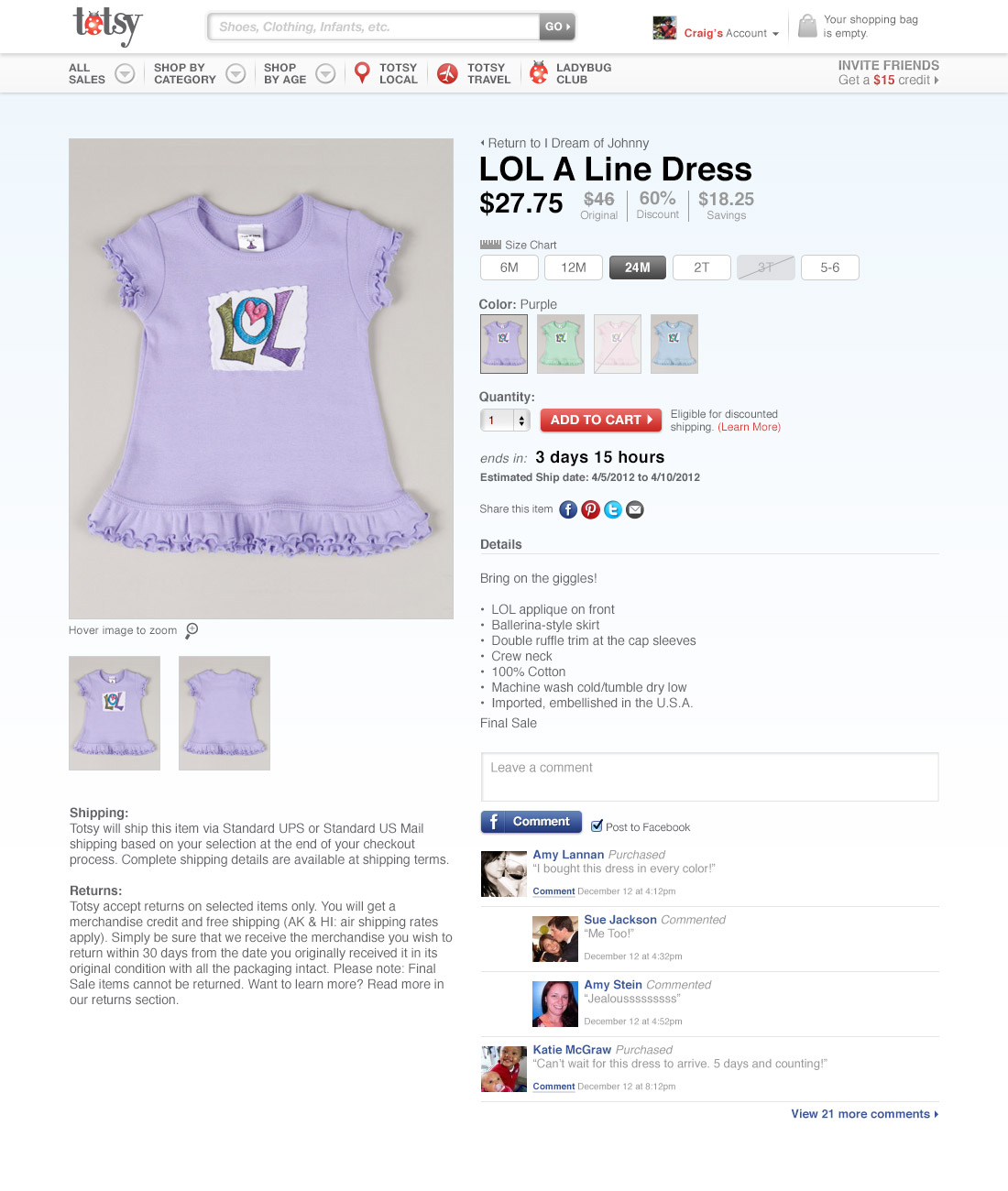Open Totsy Travel airplane icon
The height and width of the screenshot is (1191, 1008).
click(x=447, y=73)
